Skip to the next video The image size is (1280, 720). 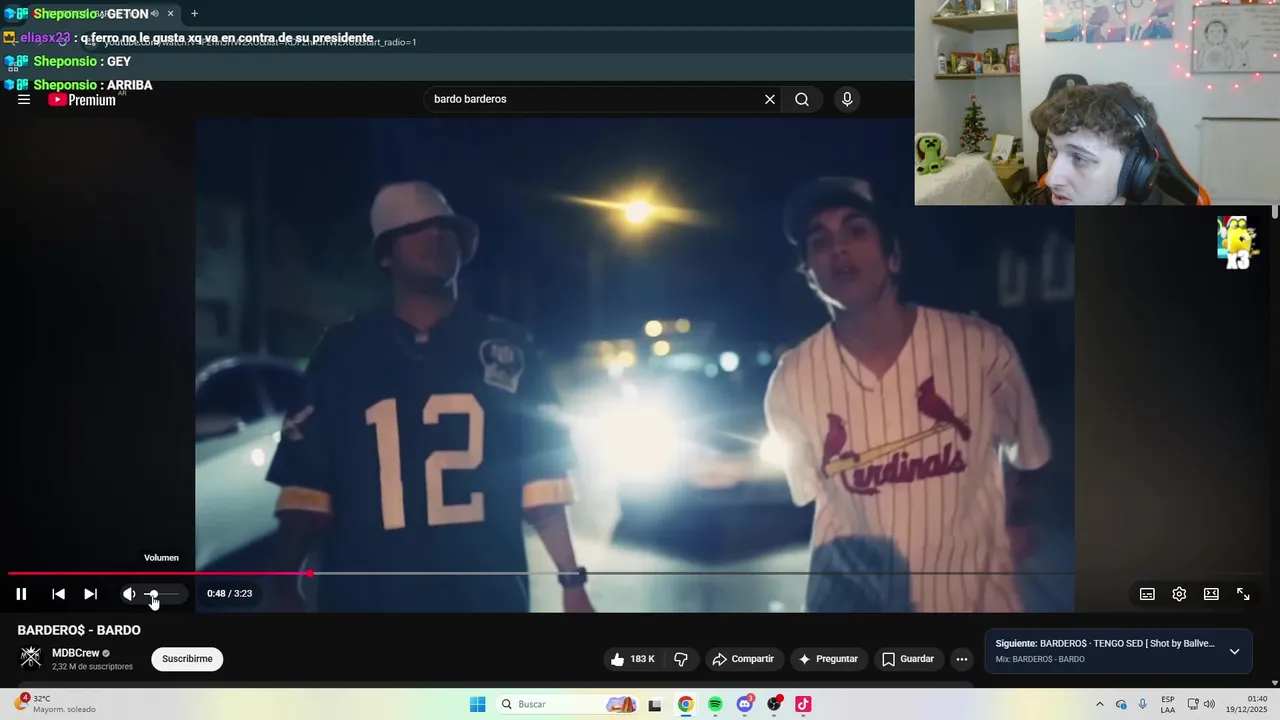click(x=90, y=594)
